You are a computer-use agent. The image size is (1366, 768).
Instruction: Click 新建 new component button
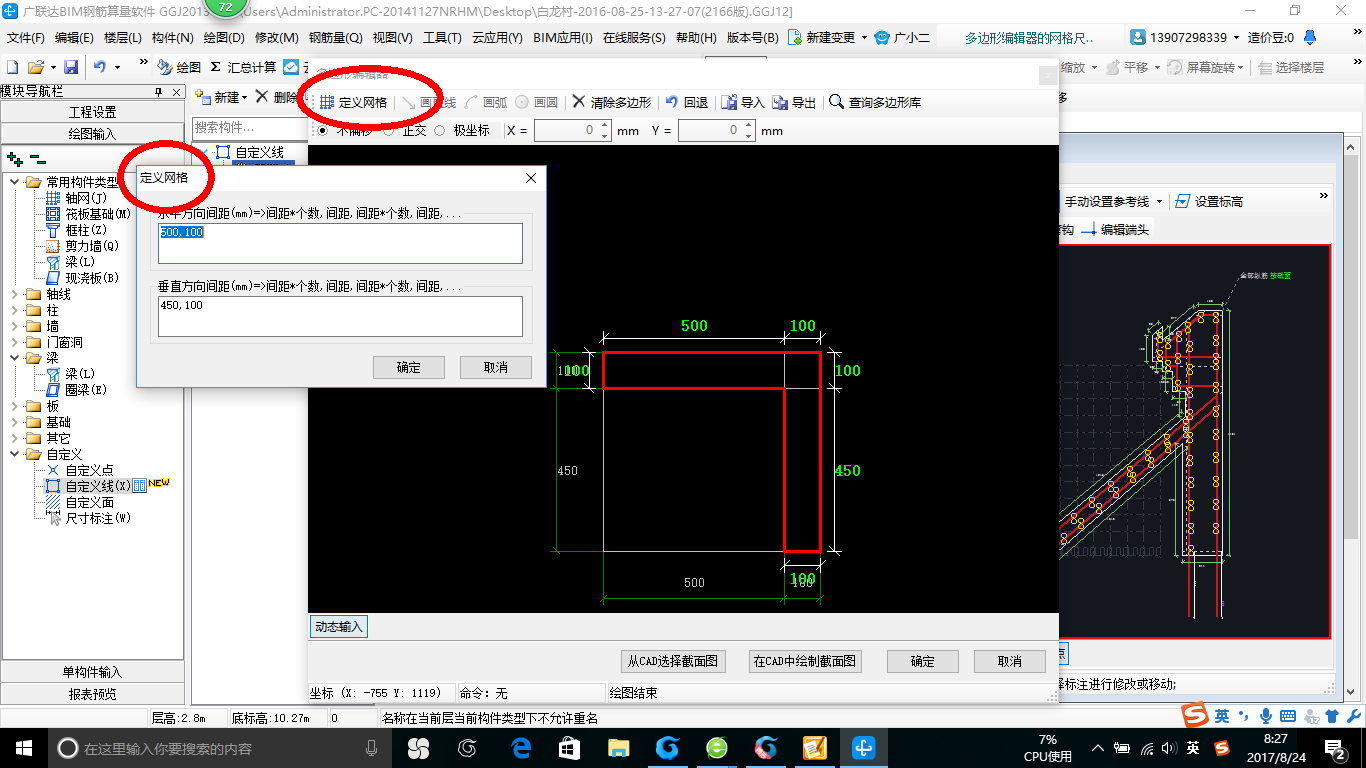coord(221,97)
